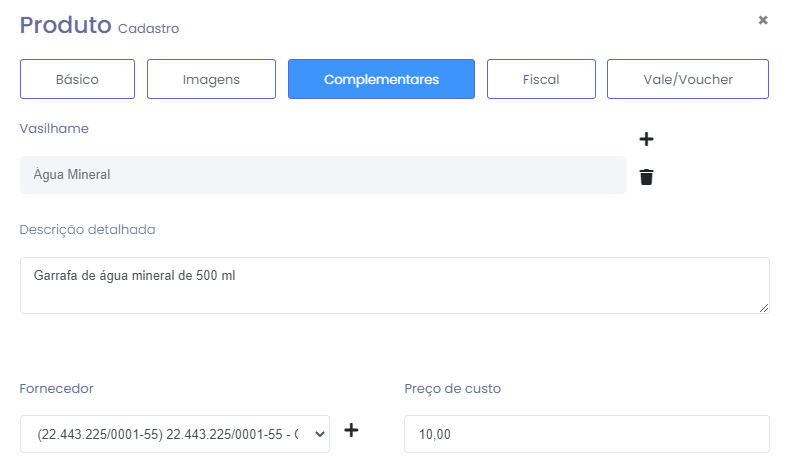790x465 pixels.
Task: Close the Produto Cadastro dialog
Action: pos(763,20)
